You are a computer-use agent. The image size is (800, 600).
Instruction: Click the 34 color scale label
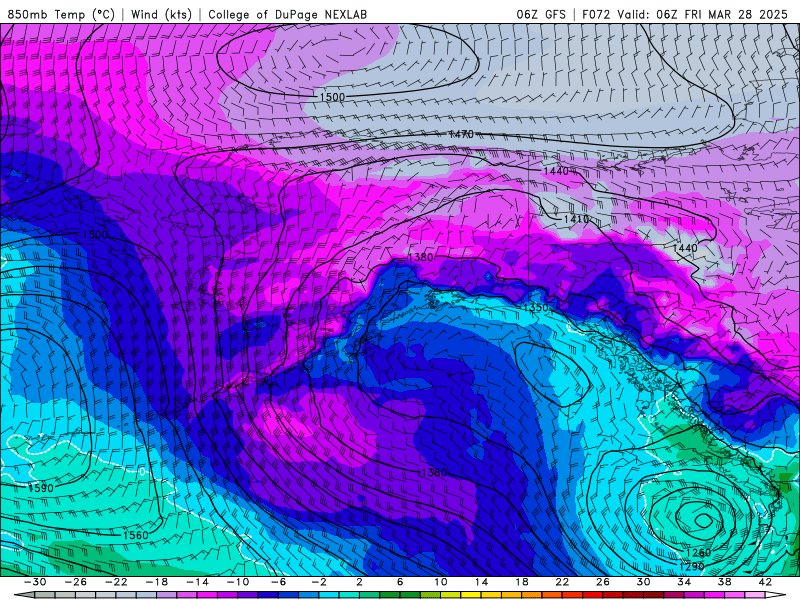(x=684, y=582)
